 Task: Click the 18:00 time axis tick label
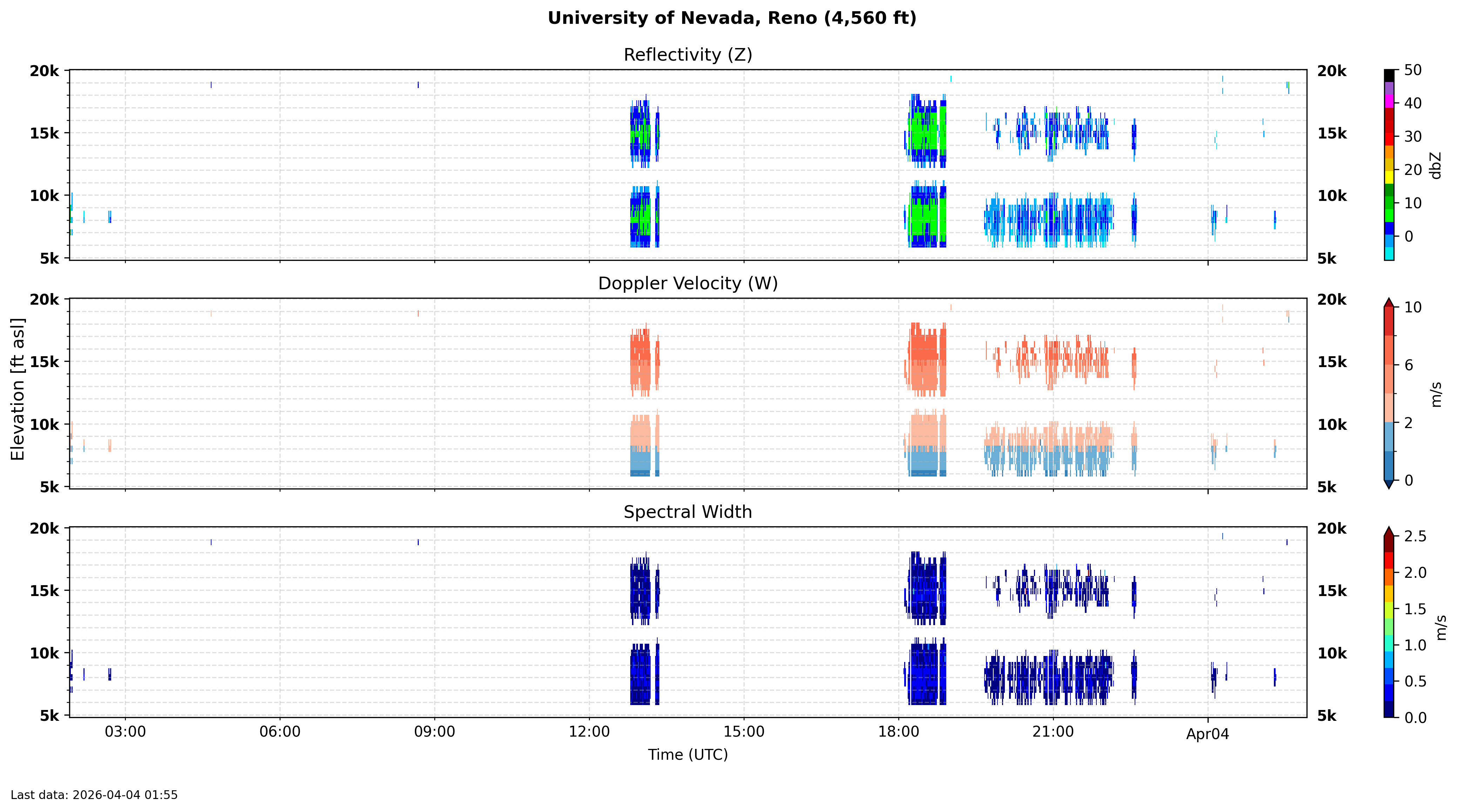pyautogui.click(x=898, y=732)
